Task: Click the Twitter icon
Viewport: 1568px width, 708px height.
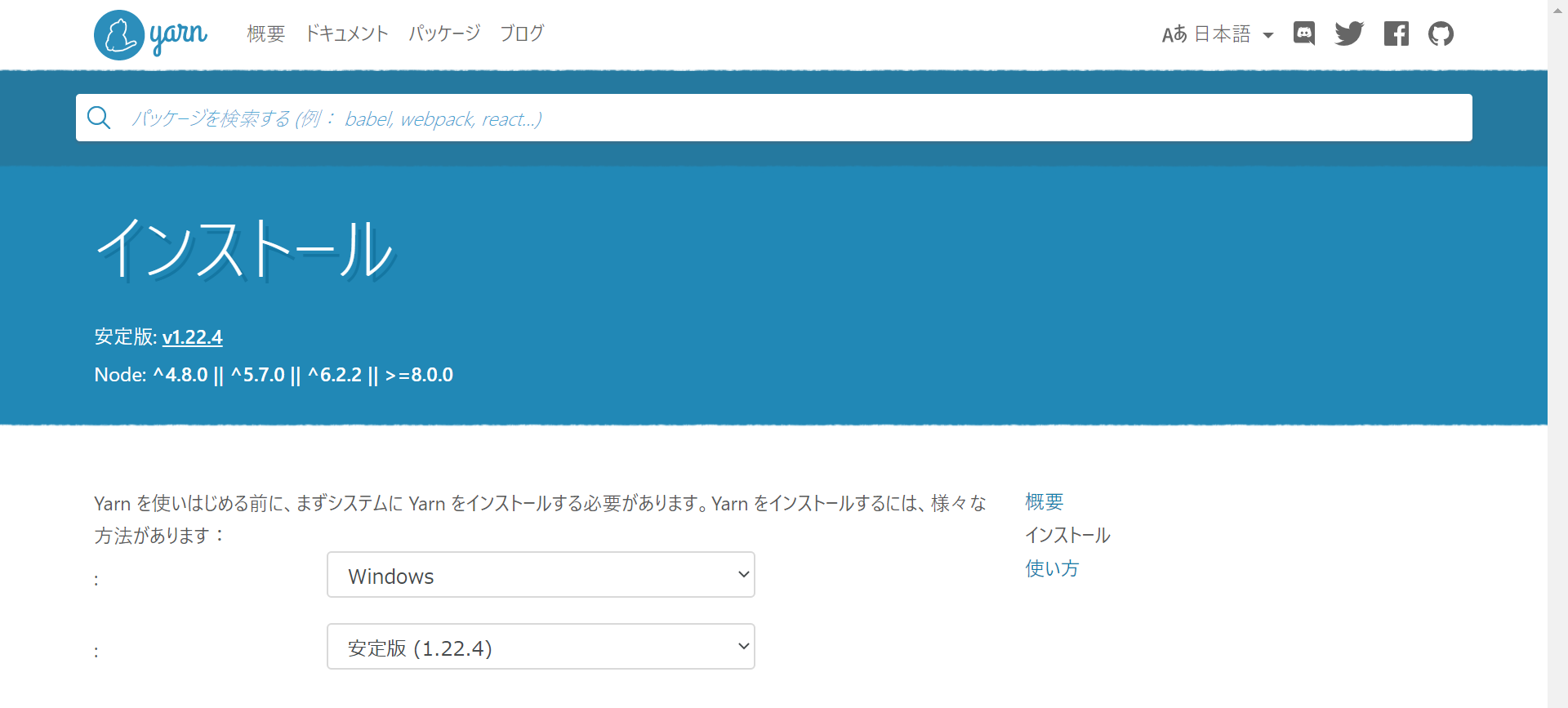Action: click(x=1349, y=33)
